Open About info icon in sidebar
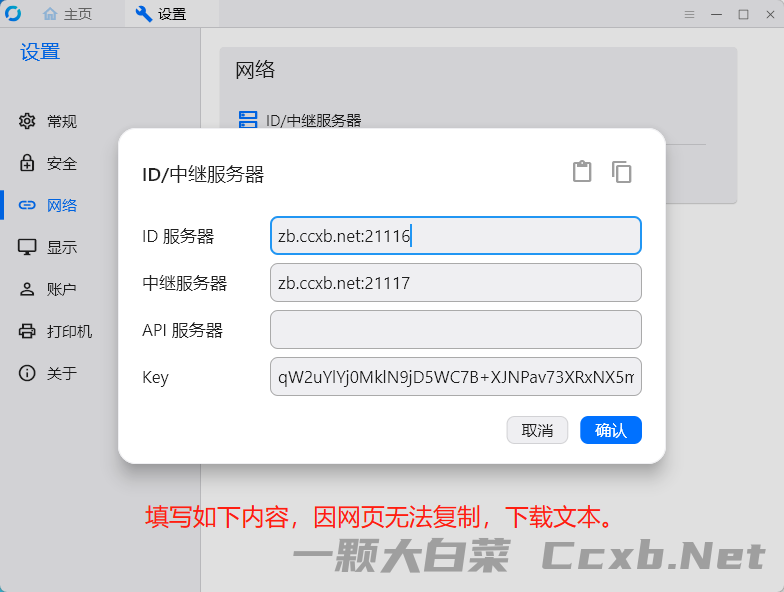 click(x=27, y=373)
